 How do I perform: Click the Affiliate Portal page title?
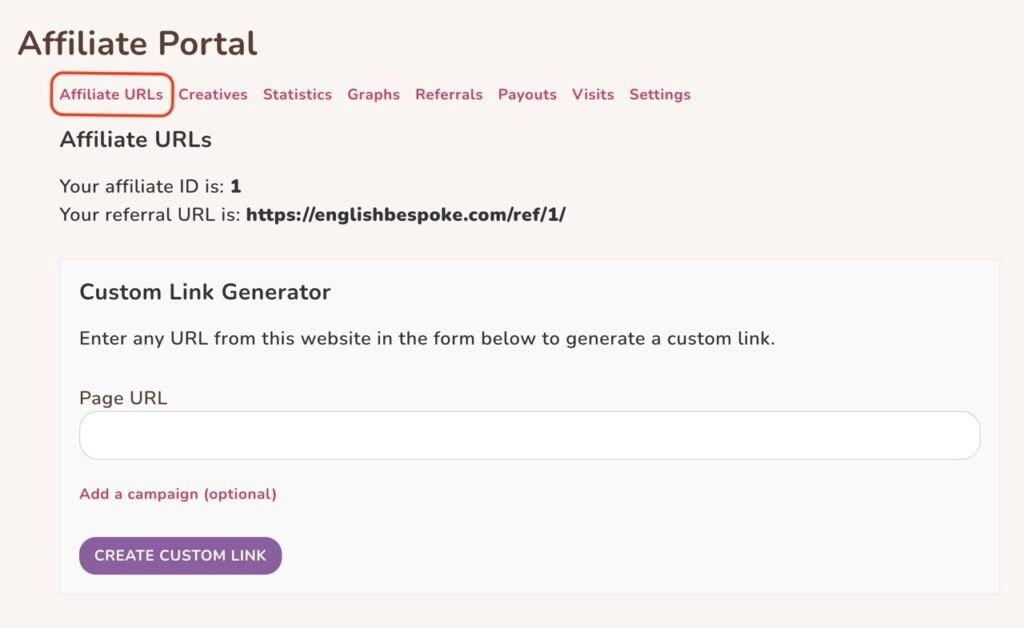pos(137,43)
